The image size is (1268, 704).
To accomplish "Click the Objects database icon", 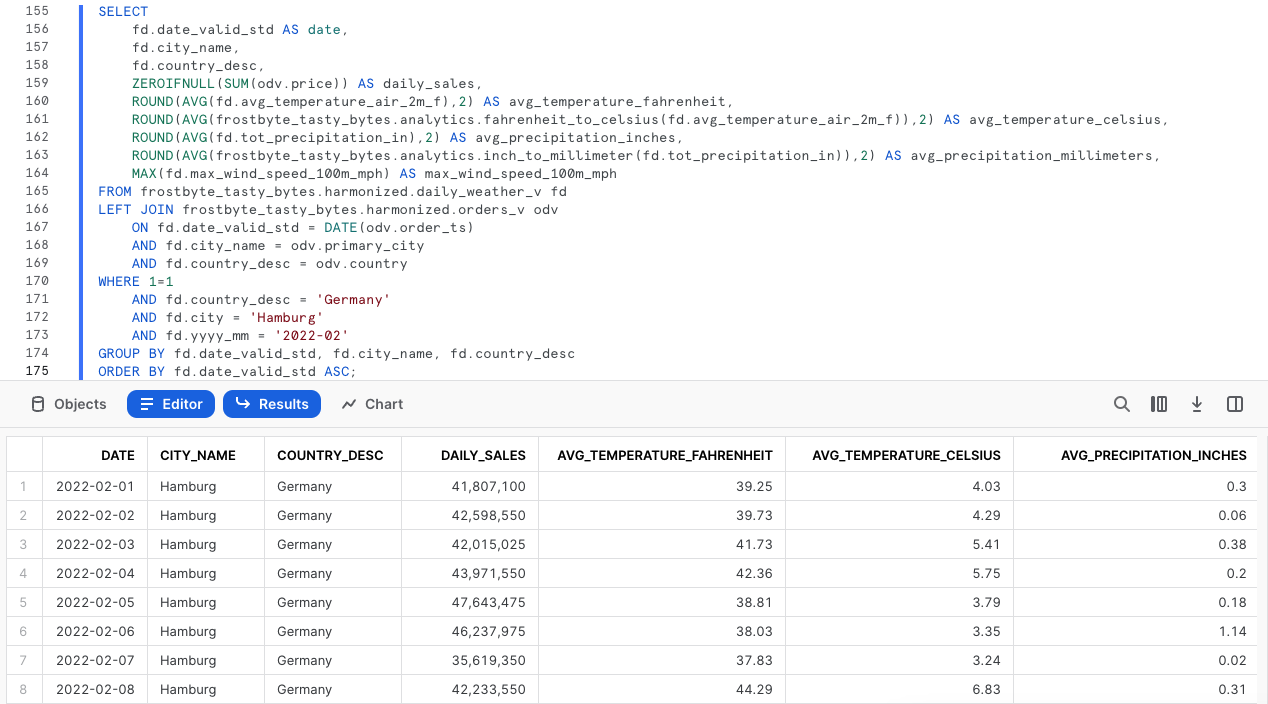I will pos(36,404).
